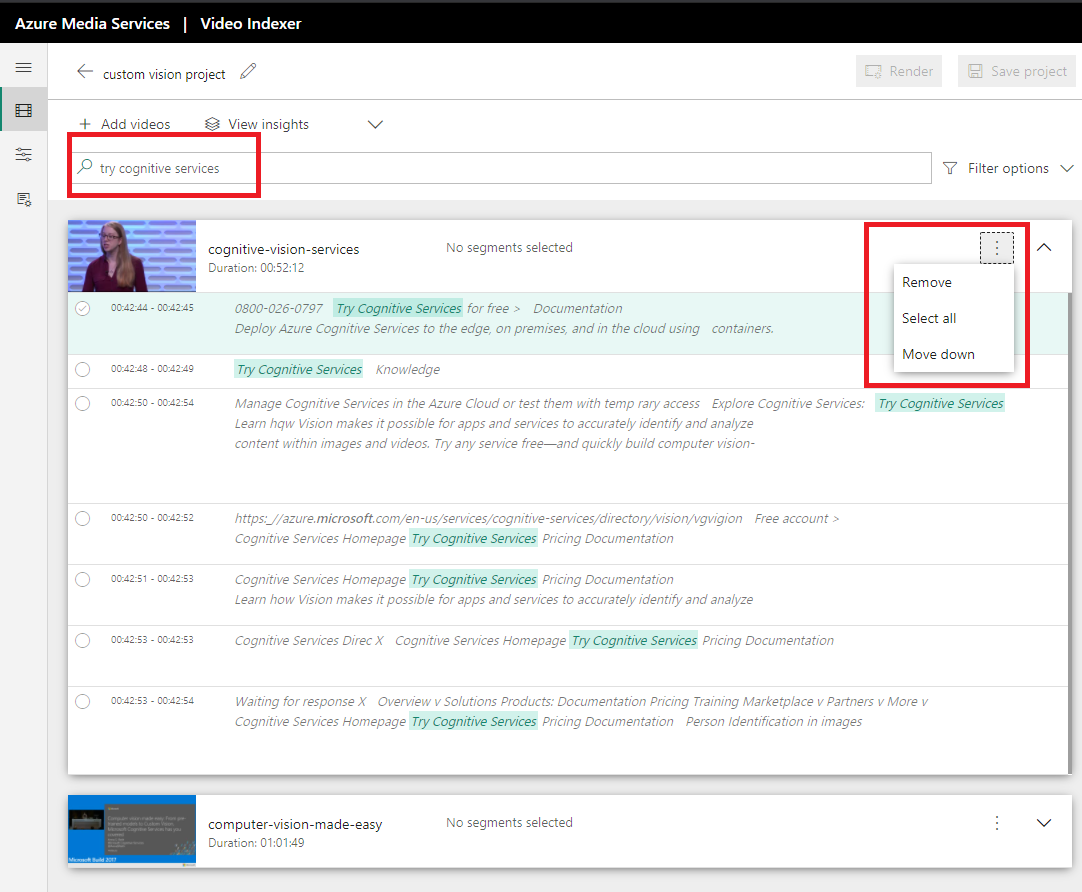Click the Render button
Image resolution: width=1082 pixels, height=892 pixels.
pyautogui.click(x=898, y=71)
